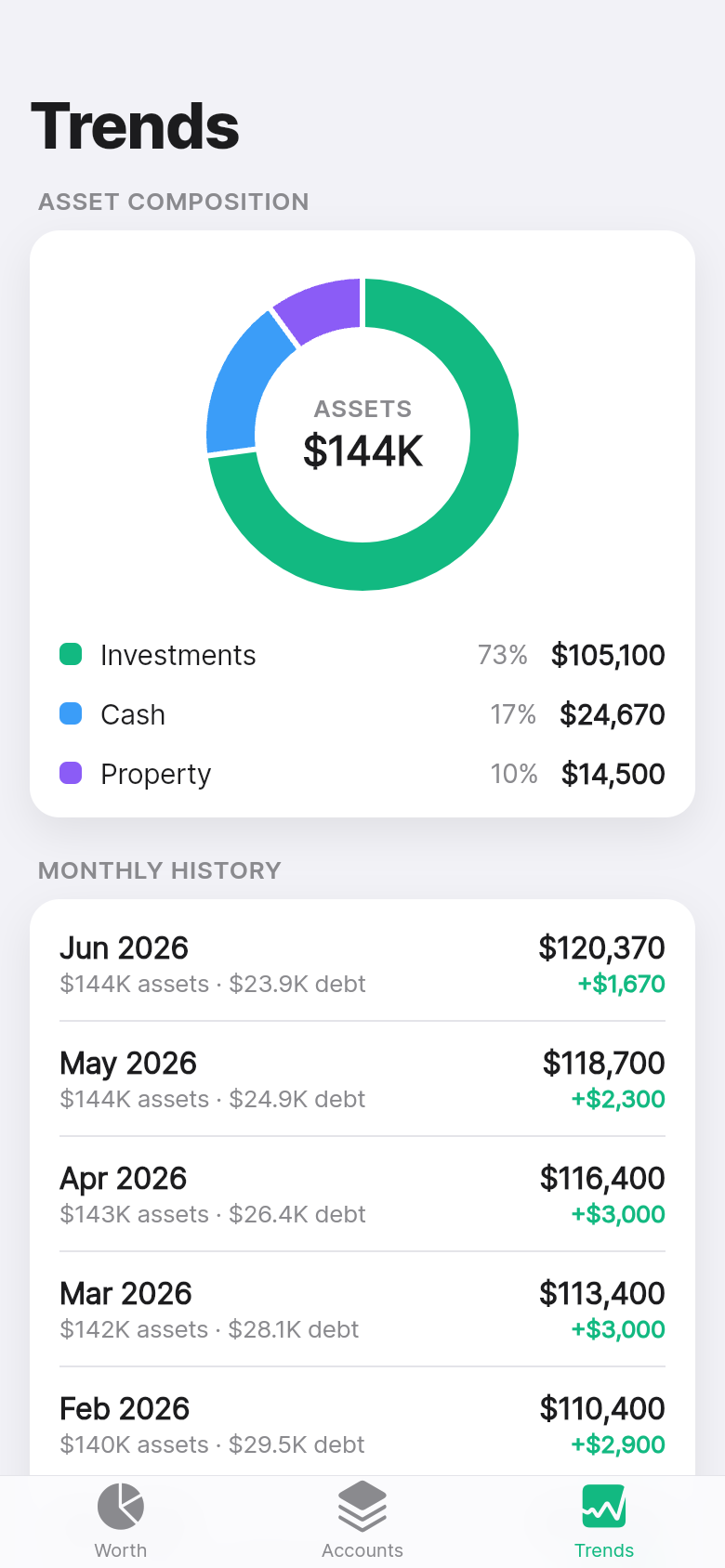Open the Apr 2026 history entry

click(x=362, y=1195)
